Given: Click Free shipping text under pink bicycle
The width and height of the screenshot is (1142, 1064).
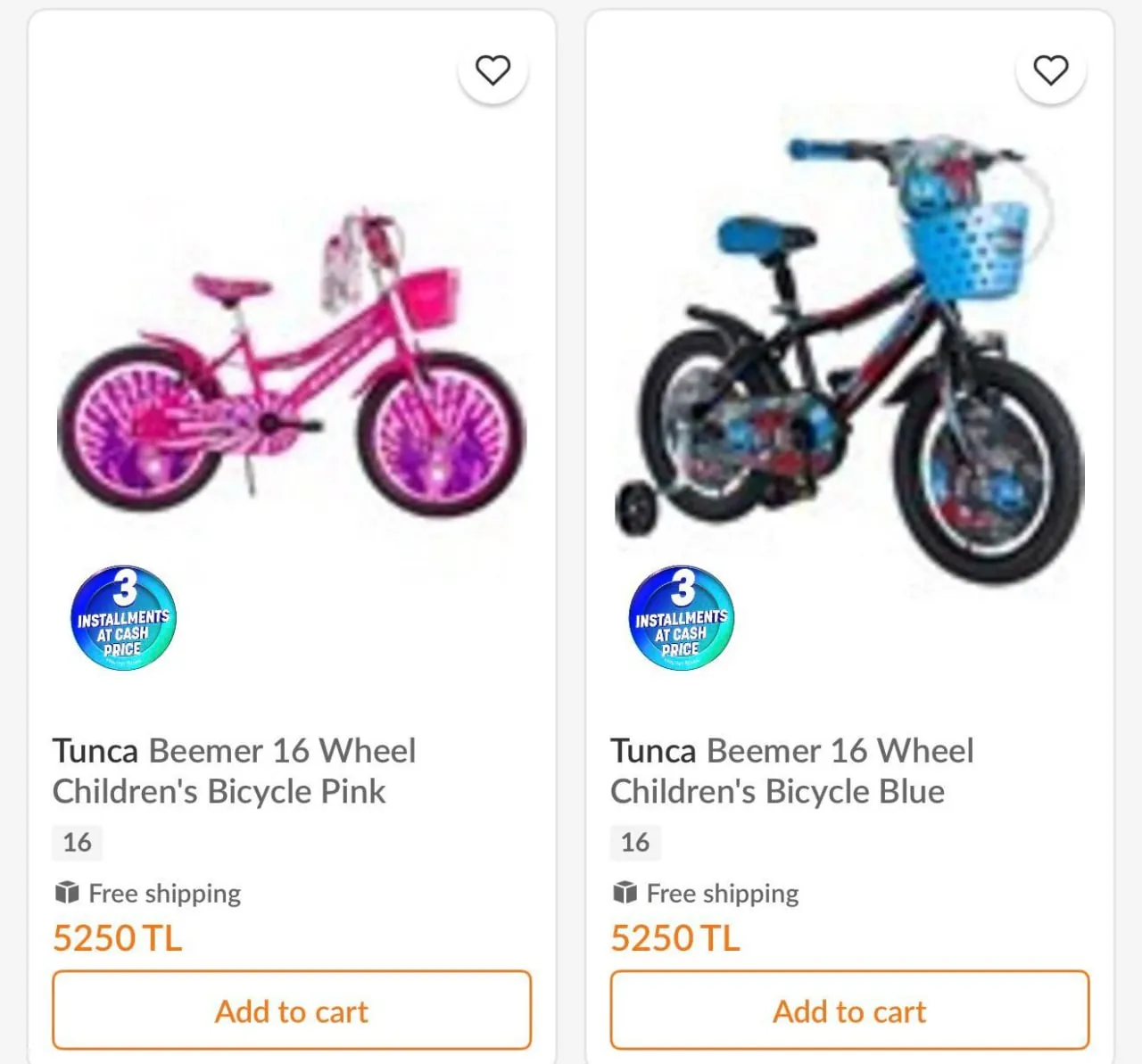Looking at the screenshot, I should (165, 893).
